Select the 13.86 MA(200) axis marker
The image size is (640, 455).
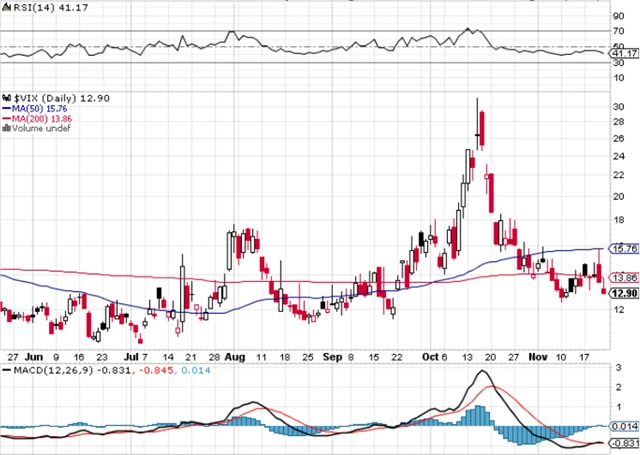click(622, 277)
